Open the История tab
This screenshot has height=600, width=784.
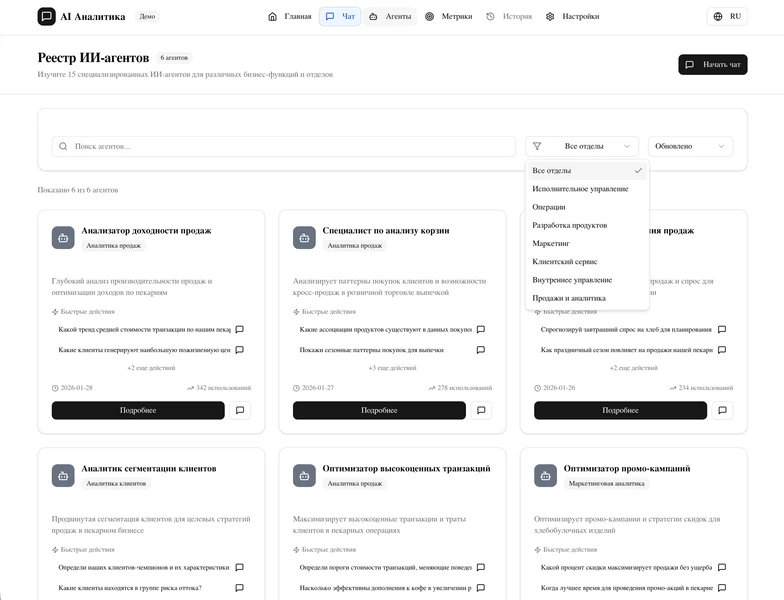[509, 16]
